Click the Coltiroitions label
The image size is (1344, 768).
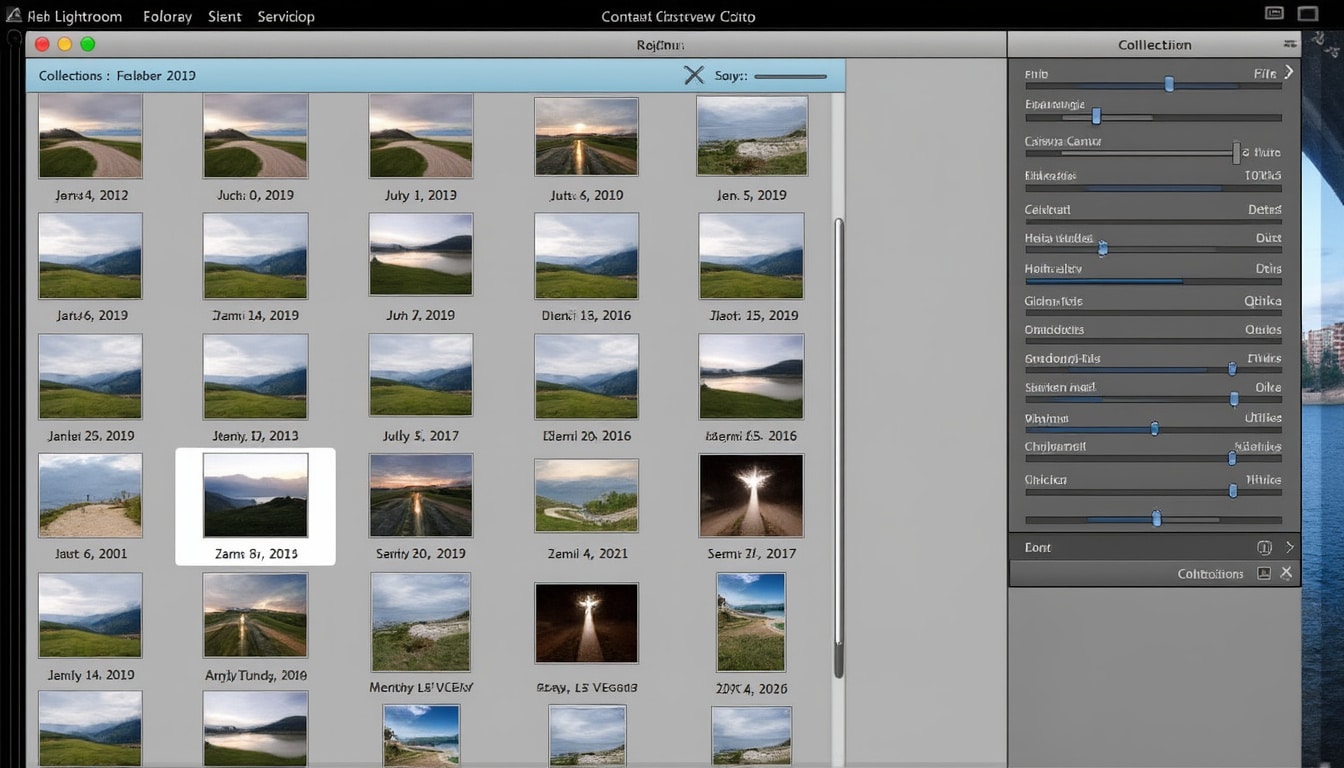coord(1210,574)
